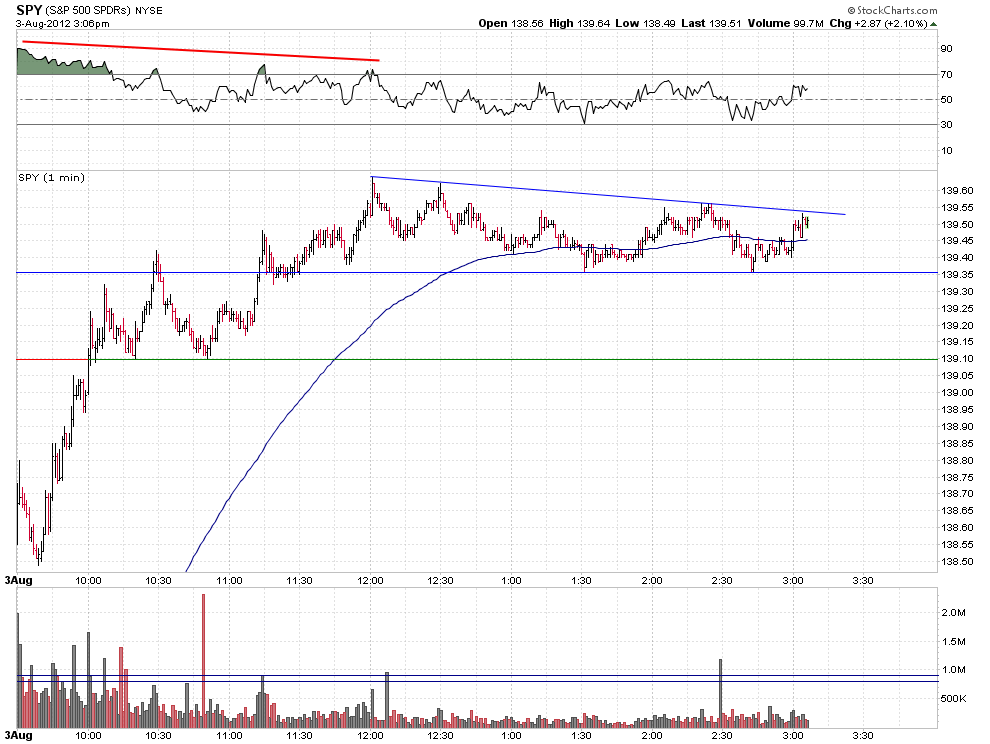Click the price axis label 139.00

957,393
